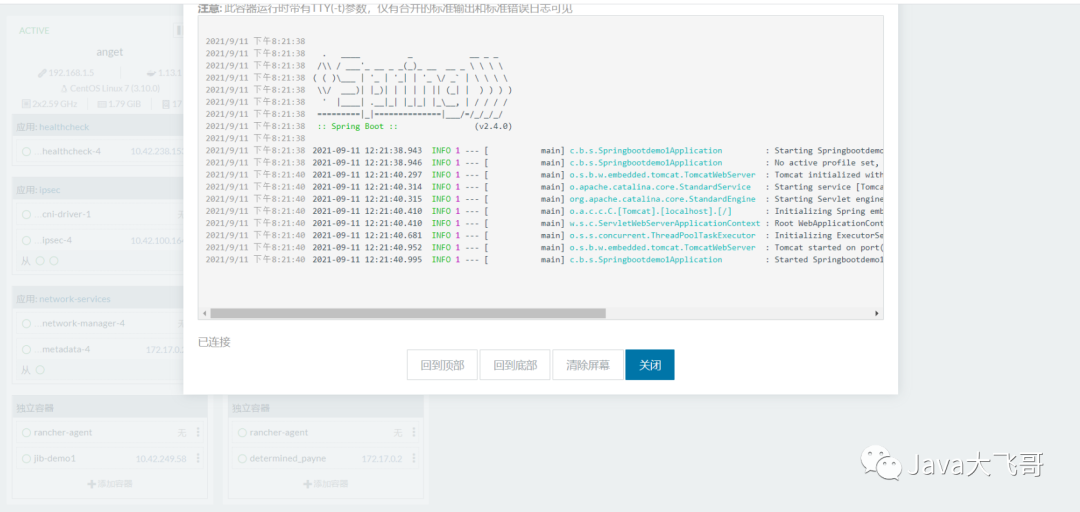
Task: Click the memory icon beside 1.79 GiB
Action: coord(102,105)
